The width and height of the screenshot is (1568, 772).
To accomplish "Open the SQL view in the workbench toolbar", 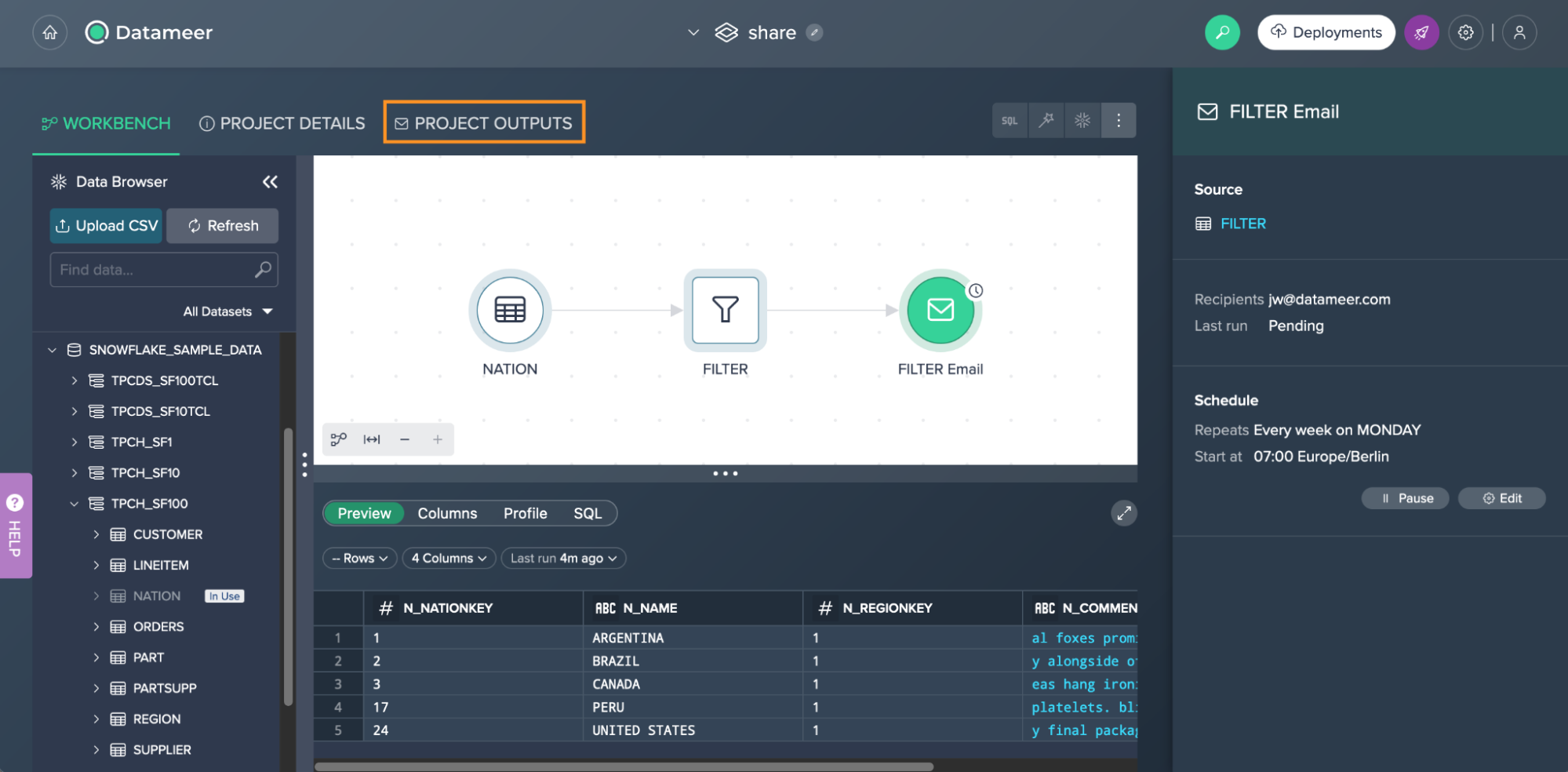I will (1010, 120).
